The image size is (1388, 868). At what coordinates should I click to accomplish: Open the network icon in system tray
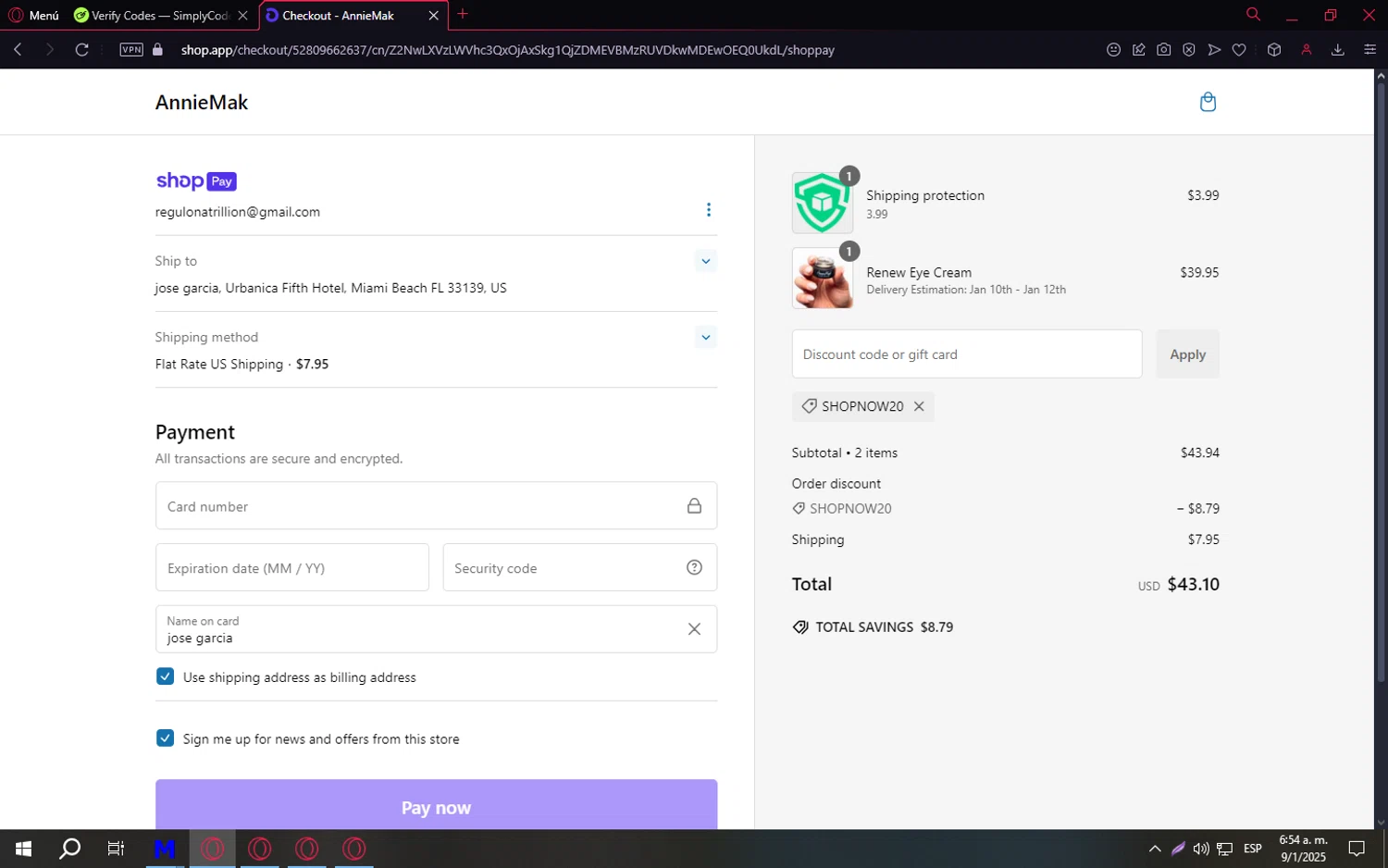coord(1225,849)
